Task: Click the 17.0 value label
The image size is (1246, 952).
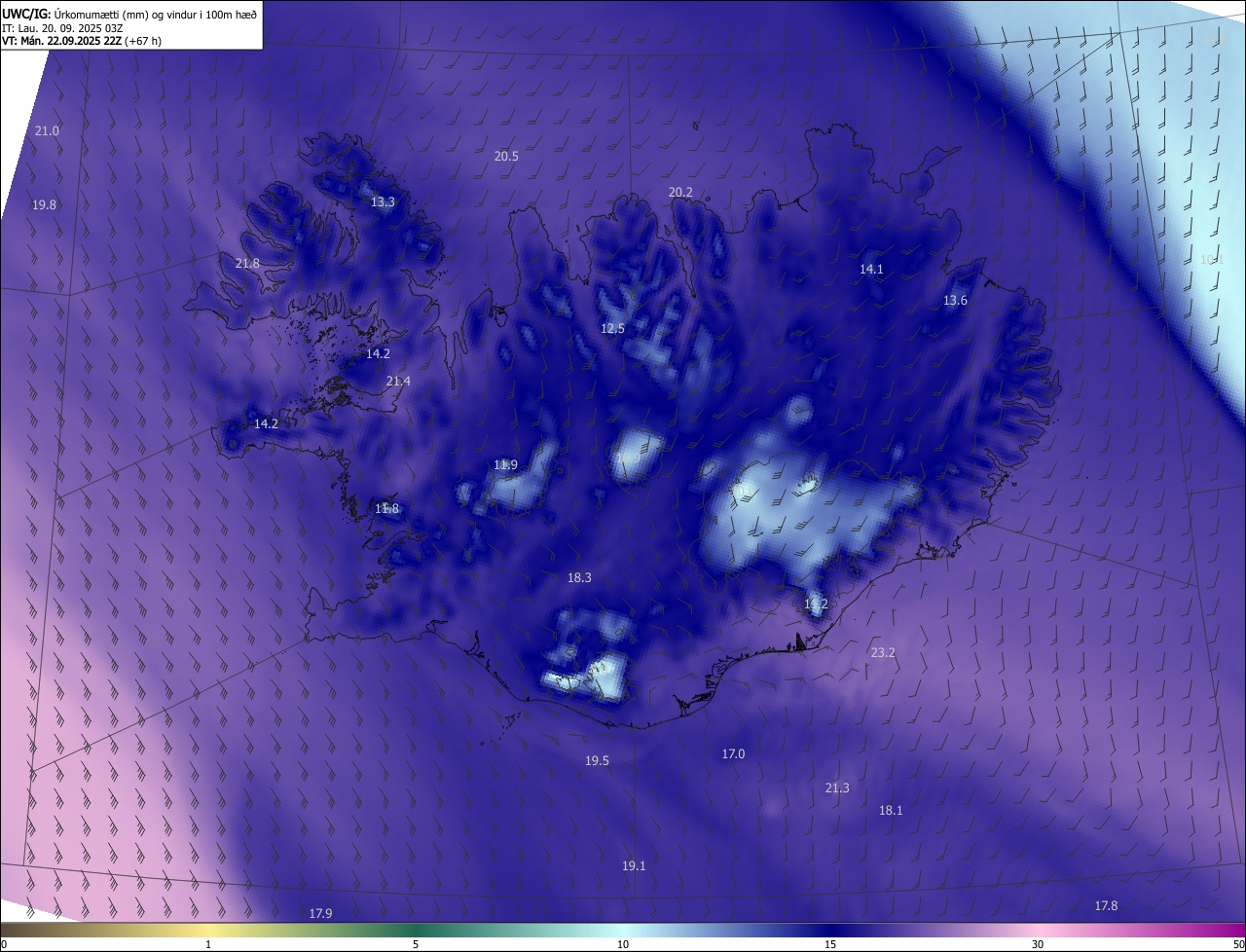Action: coord(733,753)
